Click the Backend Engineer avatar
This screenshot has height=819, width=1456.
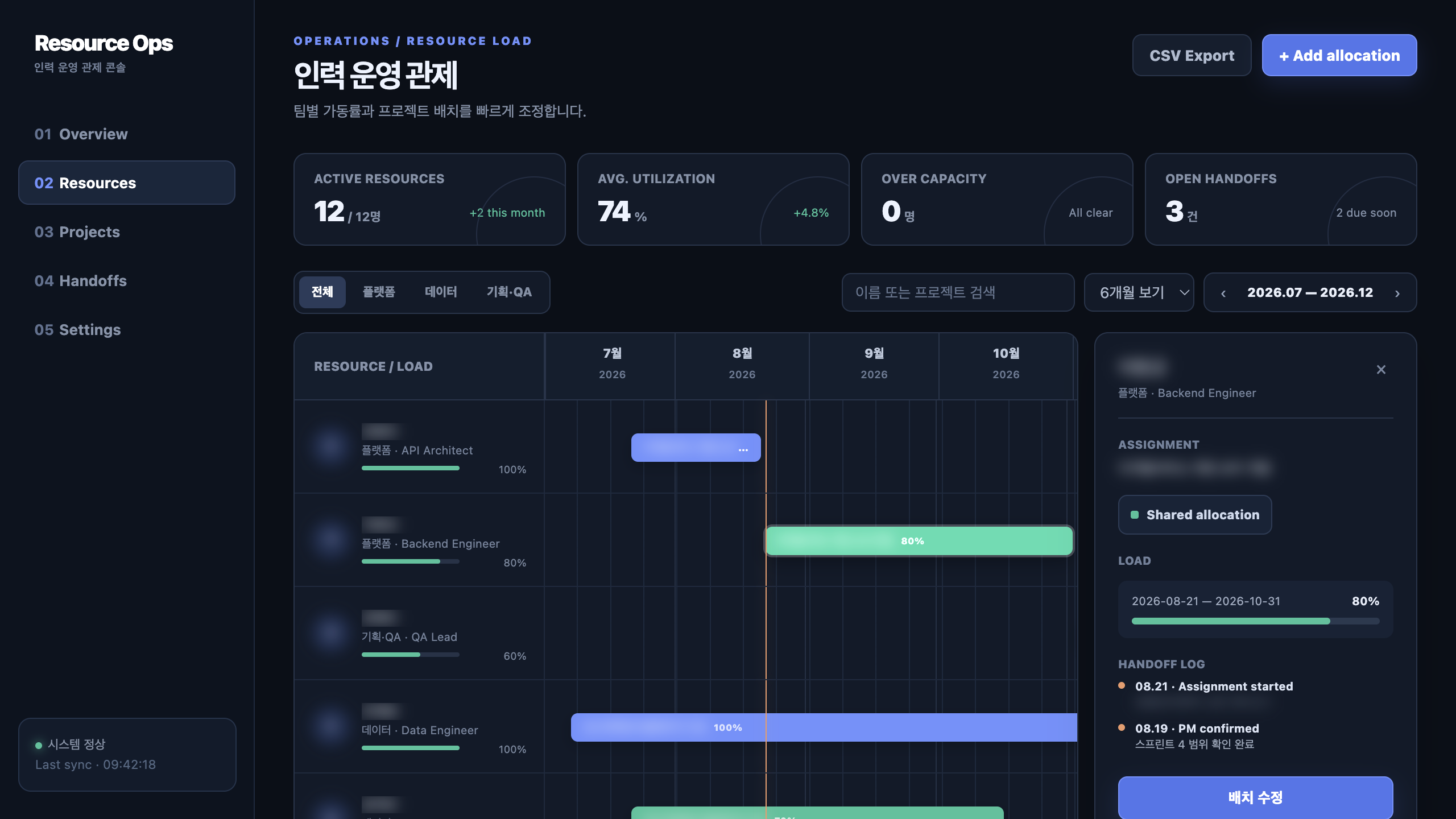pyautogui.click(x=330, y=540)
